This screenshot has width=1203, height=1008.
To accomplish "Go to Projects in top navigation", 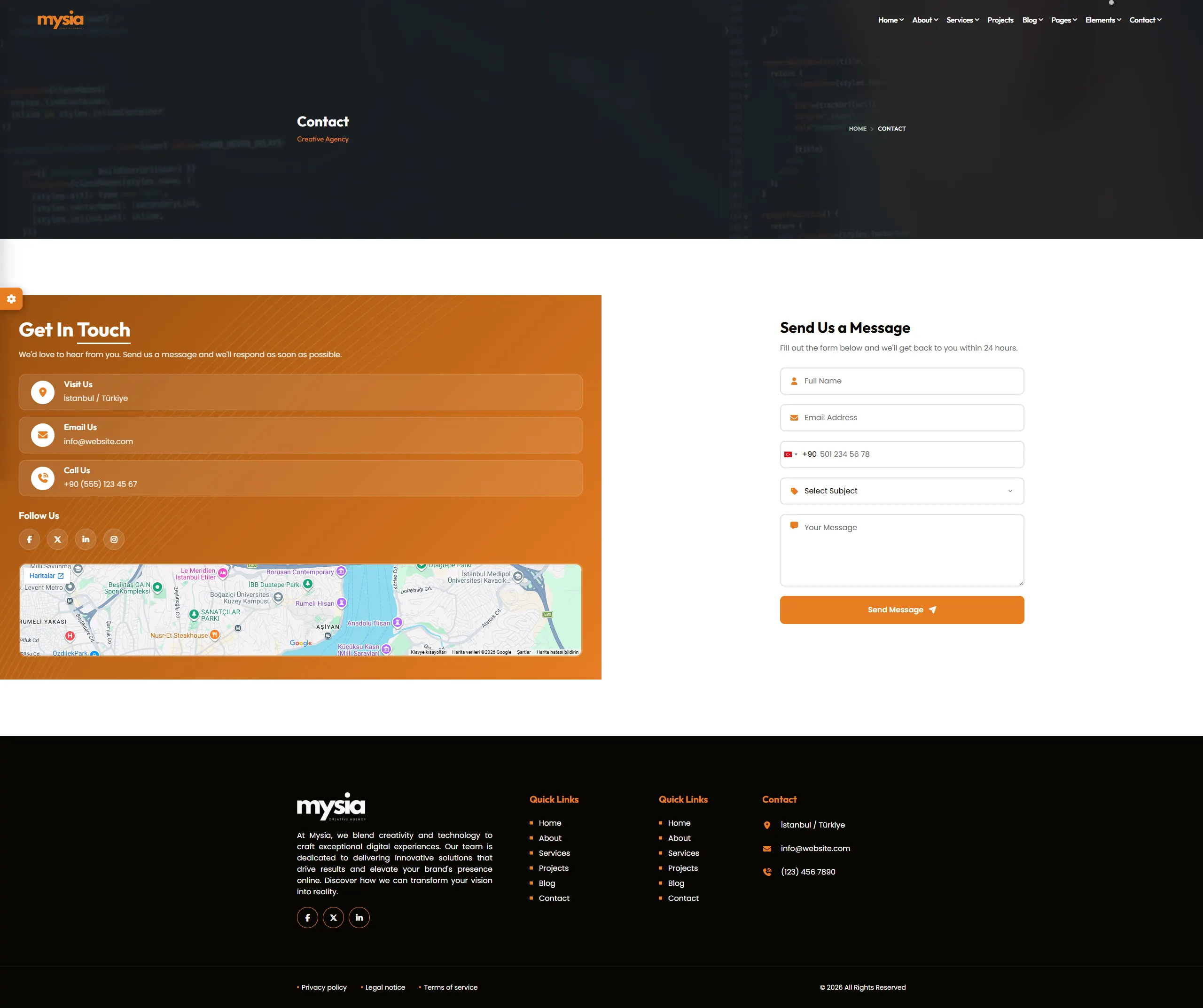I will click(x=1000, y=20).
